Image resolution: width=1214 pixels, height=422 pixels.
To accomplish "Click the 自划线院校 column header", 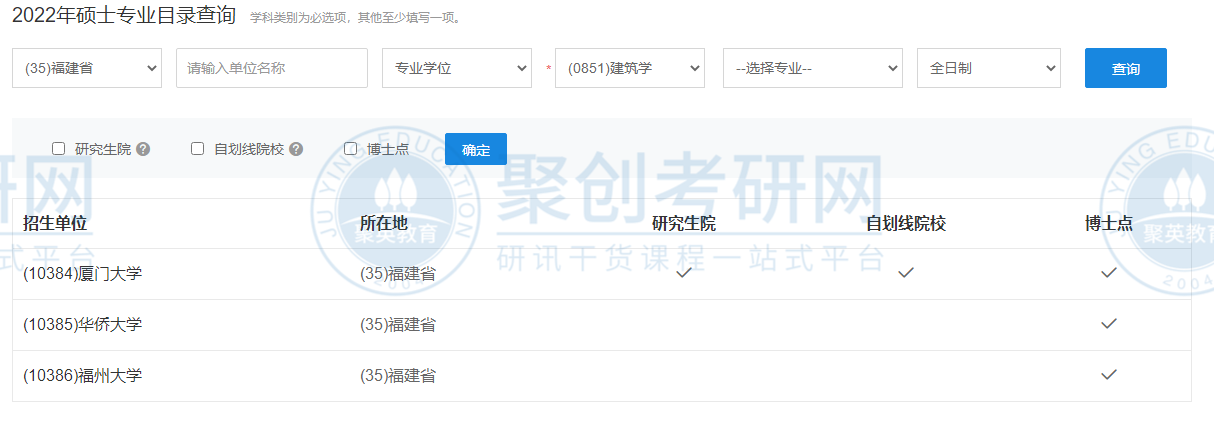I will pos(906,223).
